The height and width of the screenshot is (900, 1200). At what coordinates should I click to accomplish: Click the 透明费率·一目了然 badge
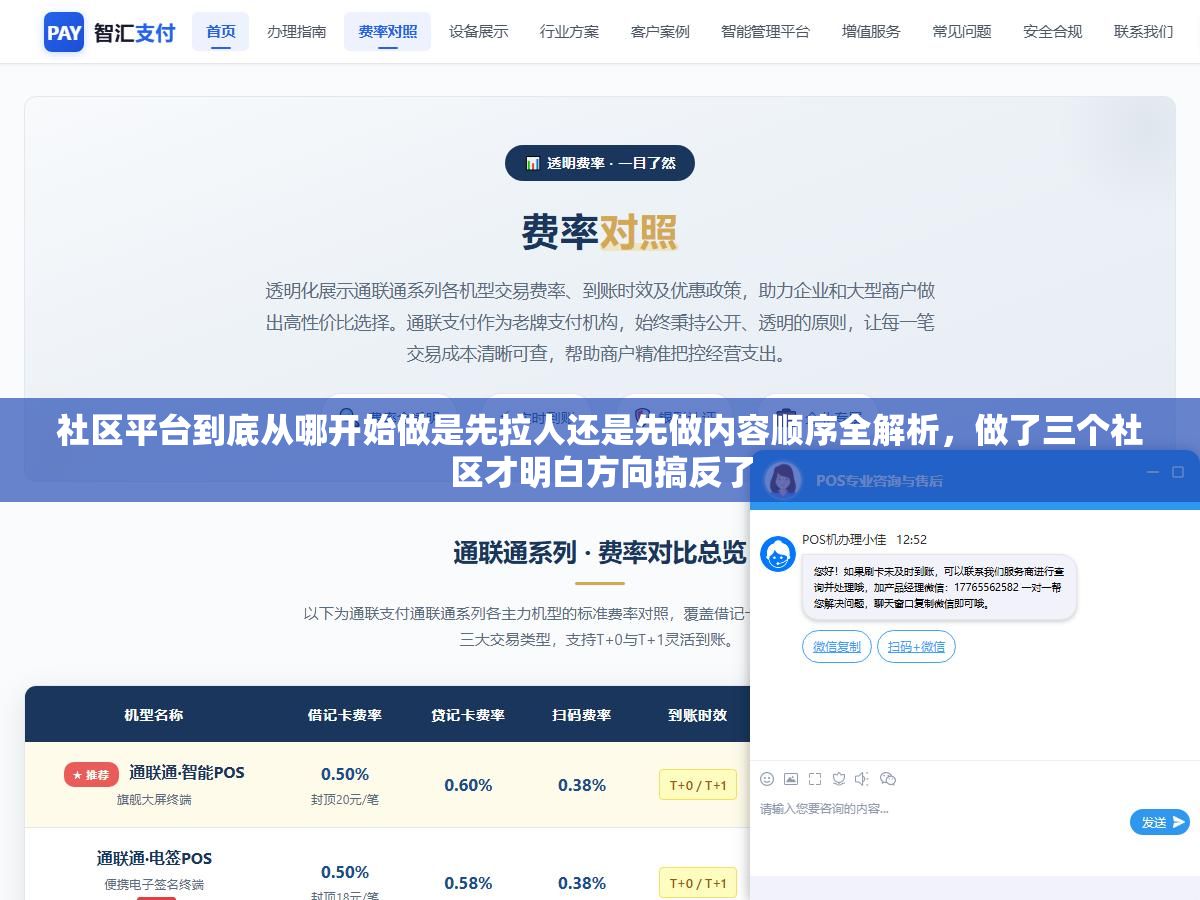click(600, 163)
